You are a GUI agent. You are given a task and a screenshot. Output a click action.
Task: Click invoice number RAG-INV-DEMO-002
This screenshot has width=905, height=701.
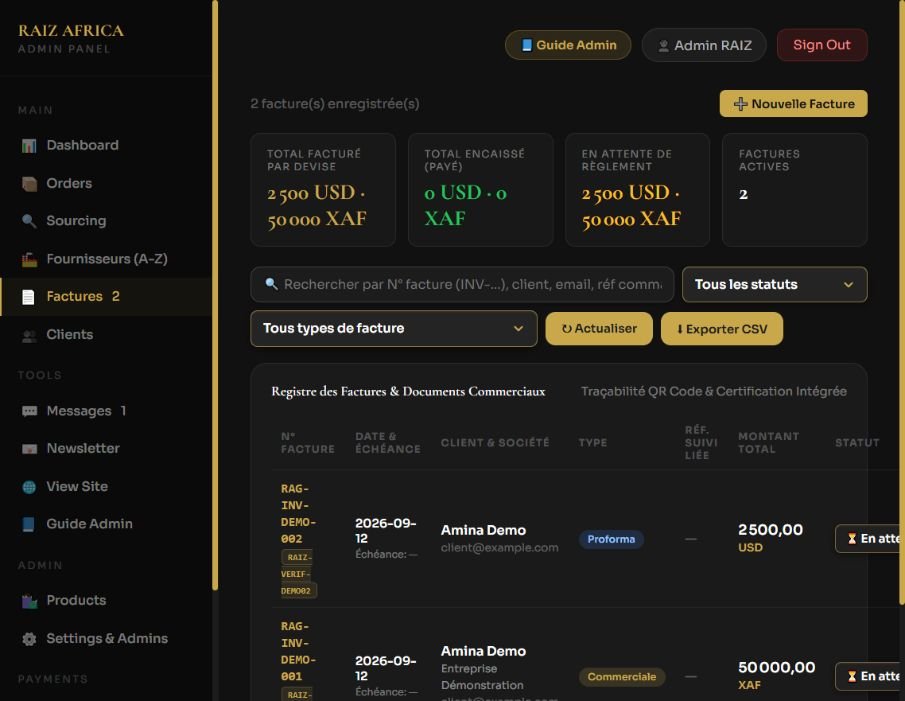click(x=298, y=513)
